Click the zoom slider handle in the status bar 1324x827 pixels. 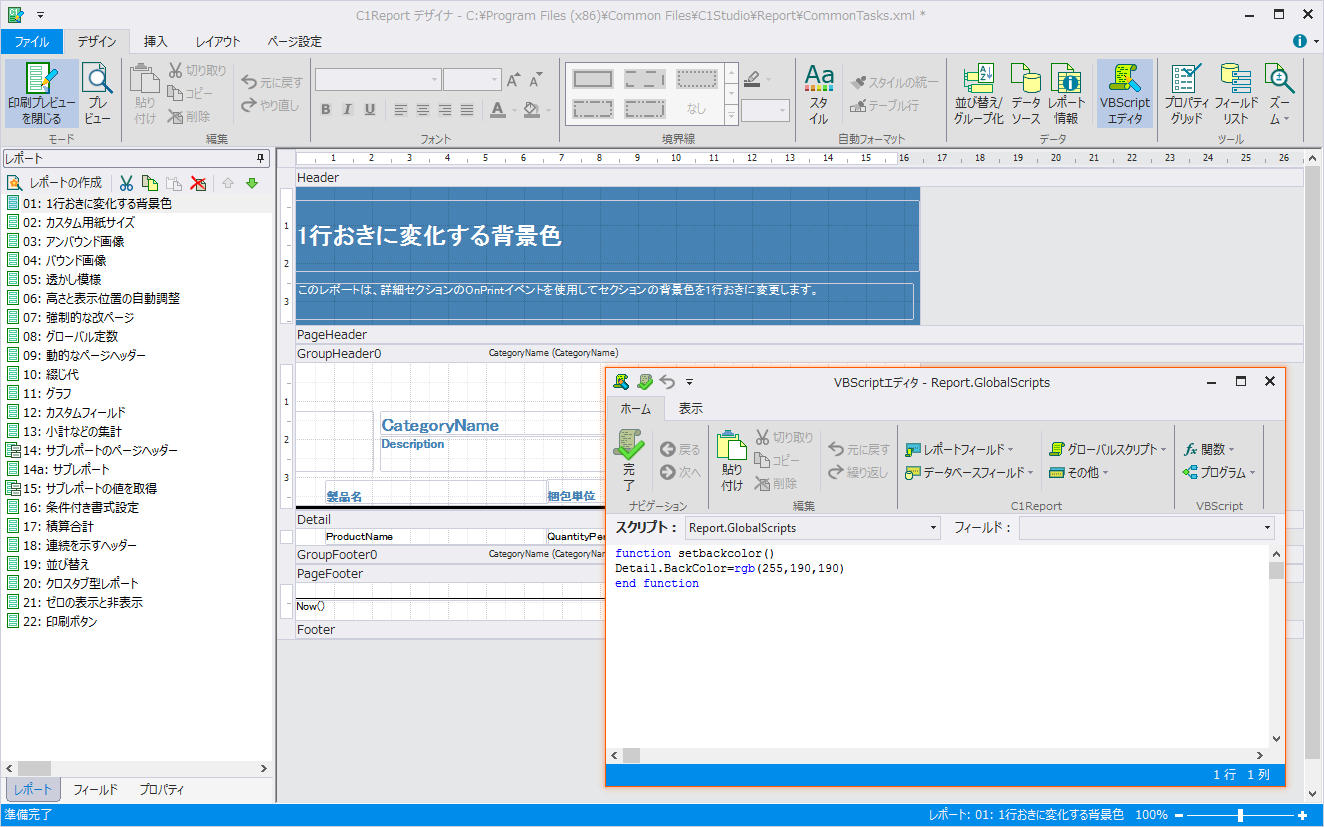pos(1240,815)
